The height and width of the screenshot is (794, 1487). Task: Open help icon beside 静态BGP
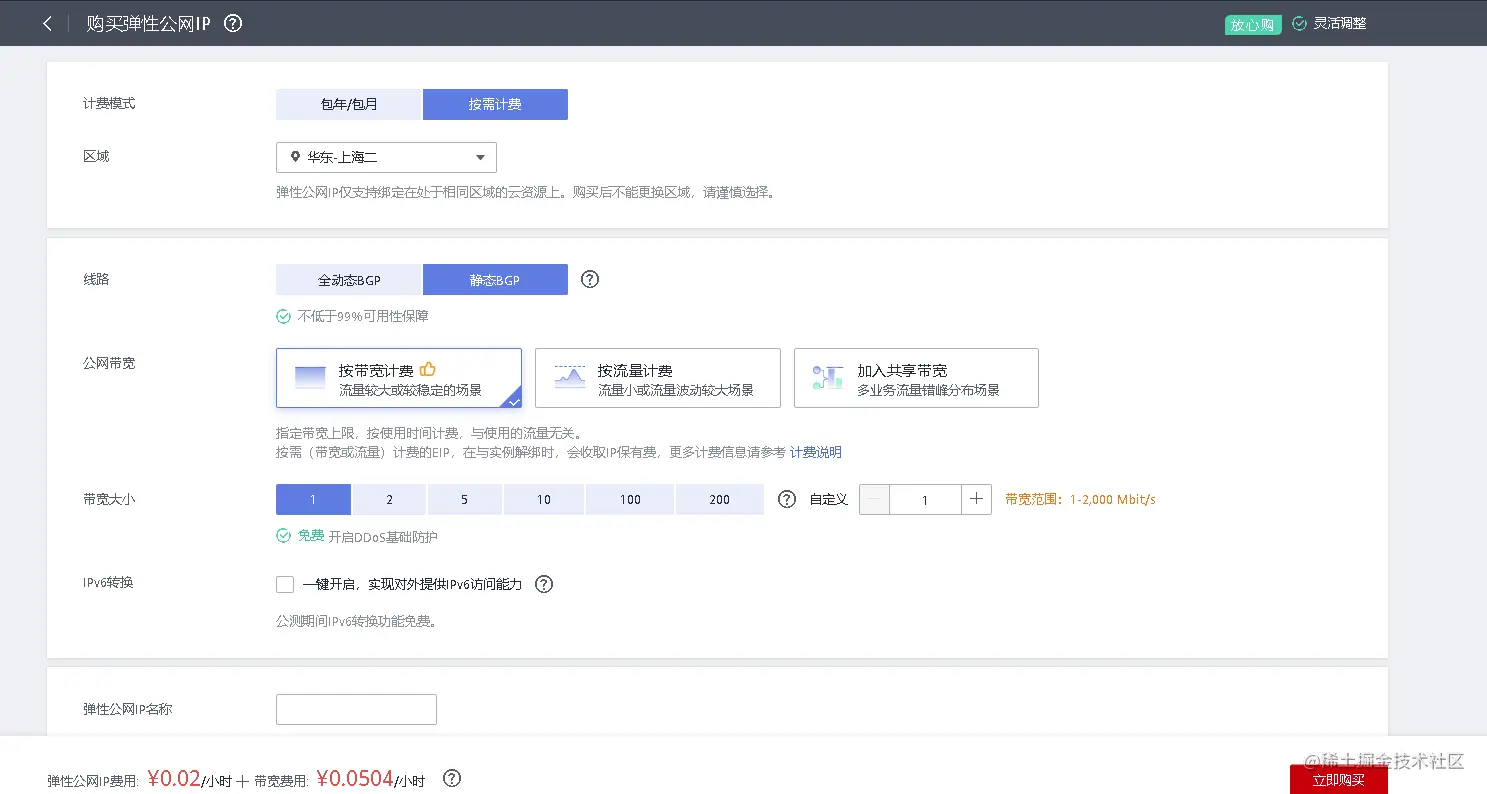click(x=590, y=280)
